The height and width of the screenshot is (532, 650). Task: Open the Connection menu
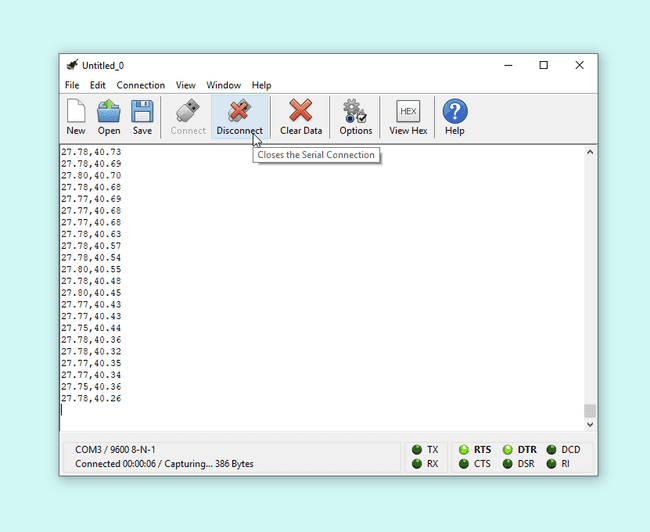click(140, 85)
